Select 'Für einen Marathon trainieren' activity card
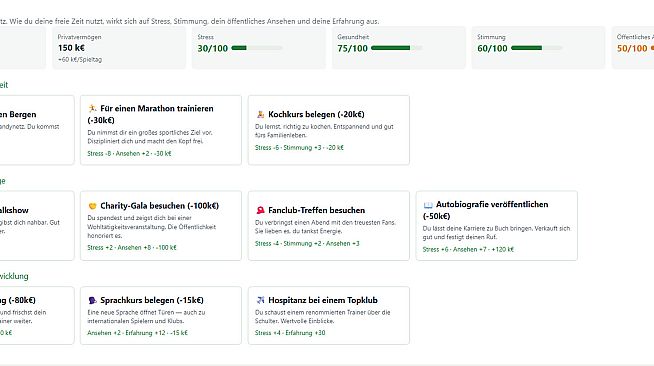 pos(161,130)
